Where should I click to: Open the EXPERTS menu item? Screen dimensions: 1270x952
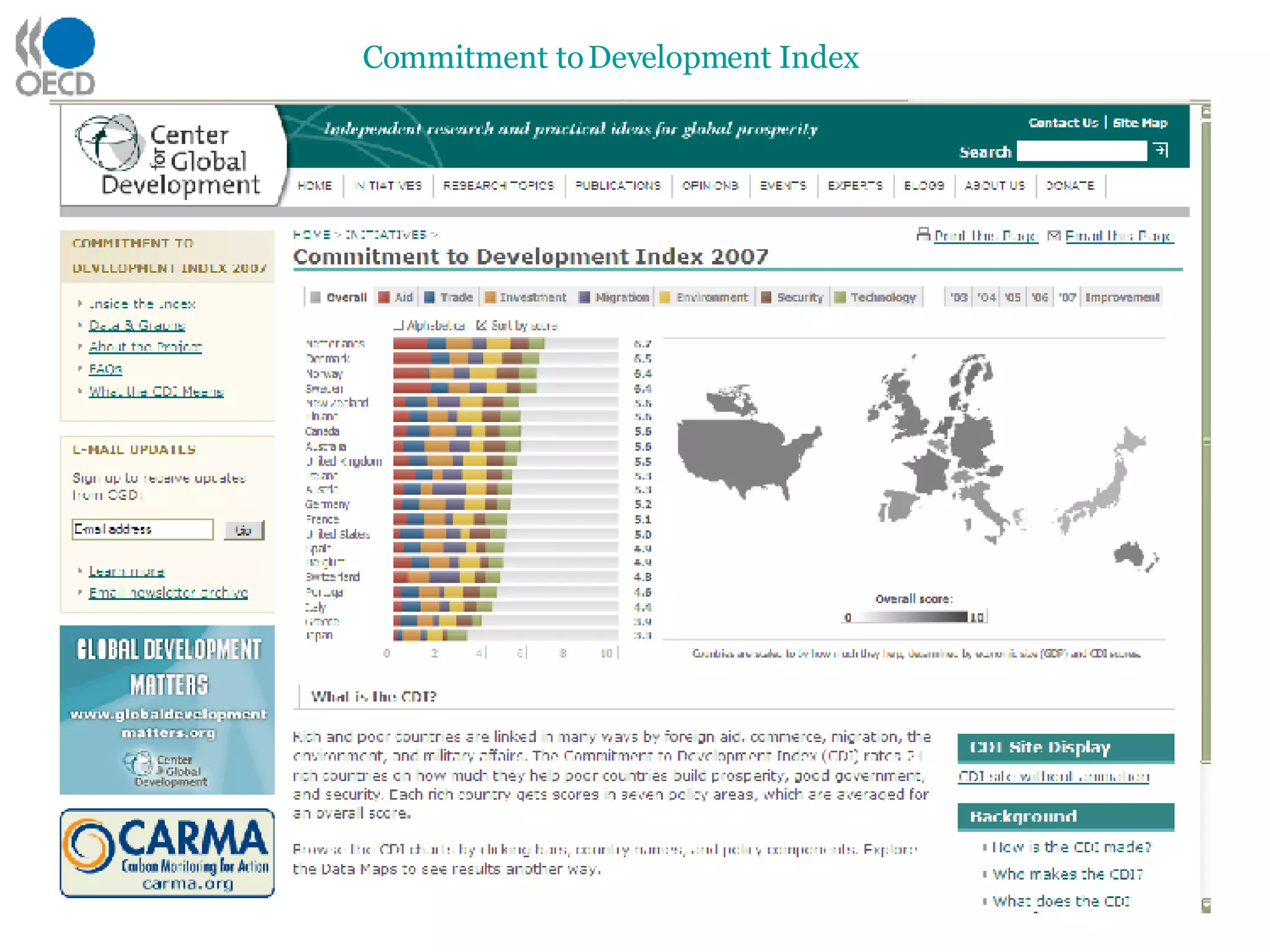(x=855, y=185)
